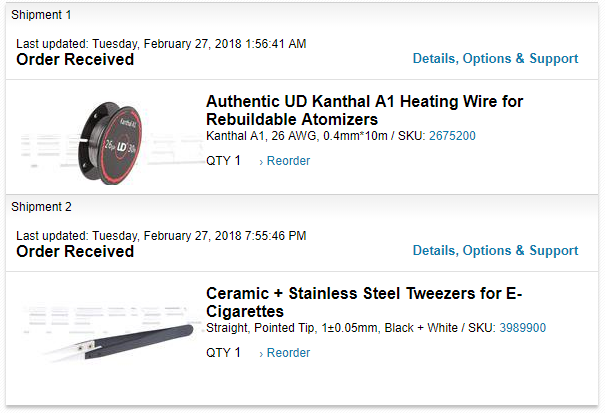This screenshot has width=606, height=413.
Task: Click the QTY 1 text for the heating wire
Action: click(x=223, y=161)
